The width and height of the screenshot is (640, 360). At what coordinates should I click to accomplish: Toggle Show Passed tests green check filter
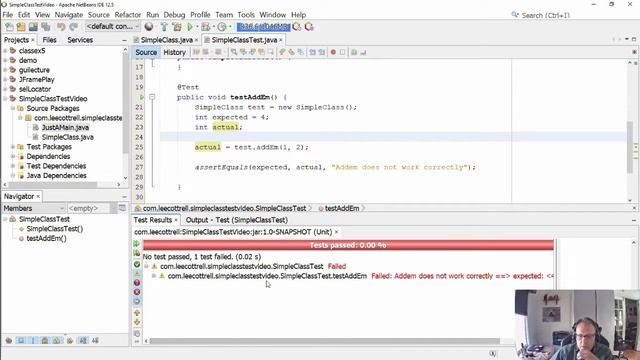[137, 264]
